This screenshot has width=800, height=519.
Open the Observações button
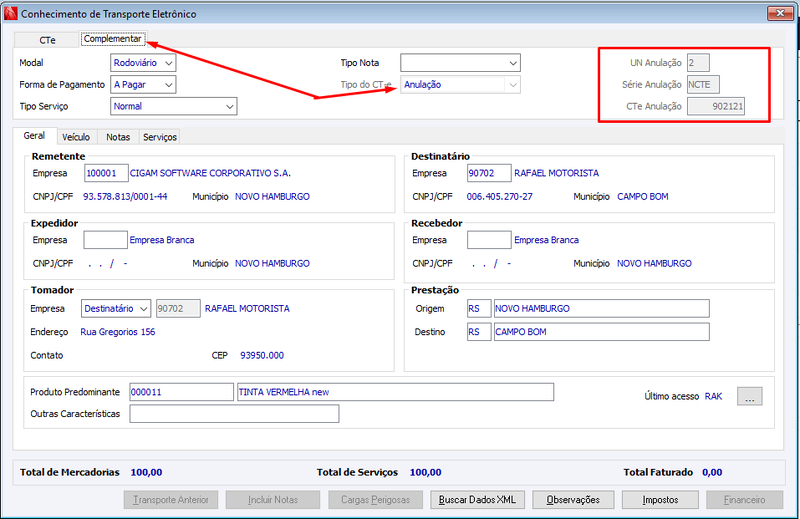pos(573,500)
